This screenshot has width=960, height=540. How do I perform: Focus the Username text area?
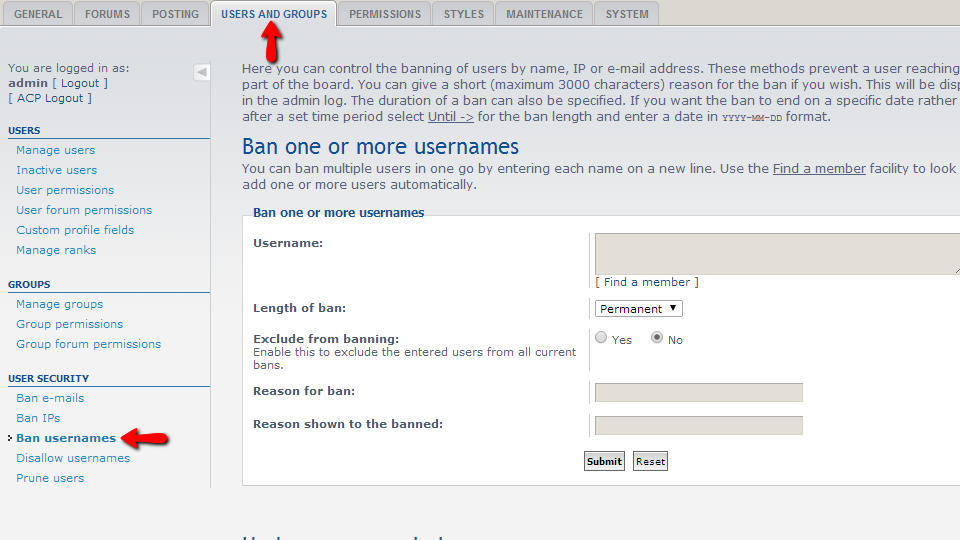(776, 254)
